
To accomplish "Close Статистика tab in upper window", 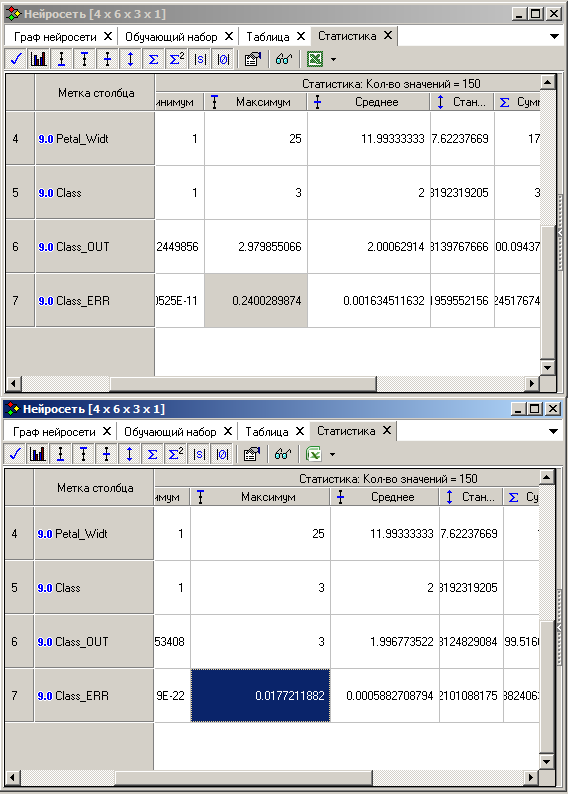I will (388, 35).
